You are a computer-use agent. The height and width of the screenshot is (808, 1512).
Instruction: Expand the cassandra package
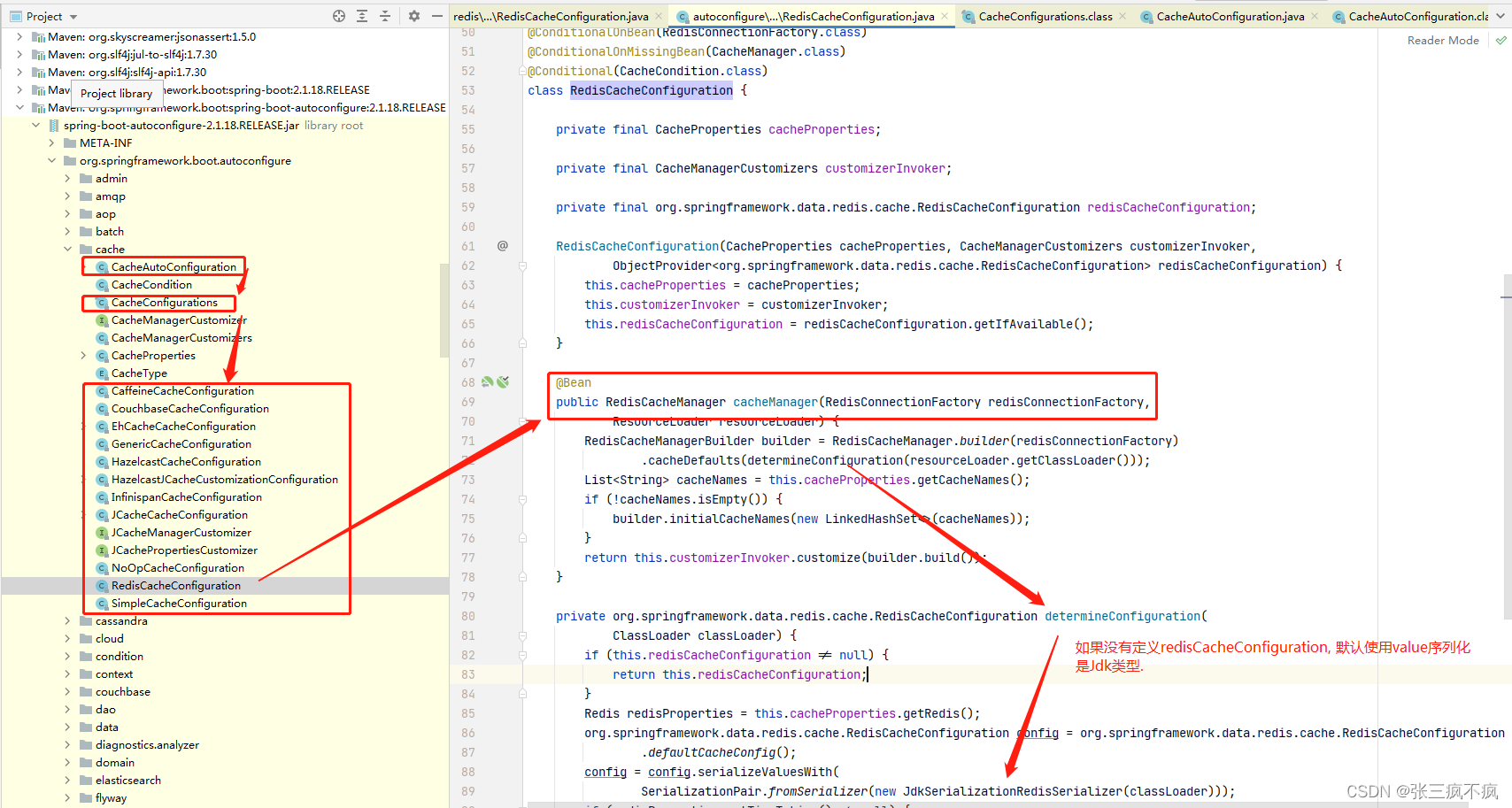(67, 621)
